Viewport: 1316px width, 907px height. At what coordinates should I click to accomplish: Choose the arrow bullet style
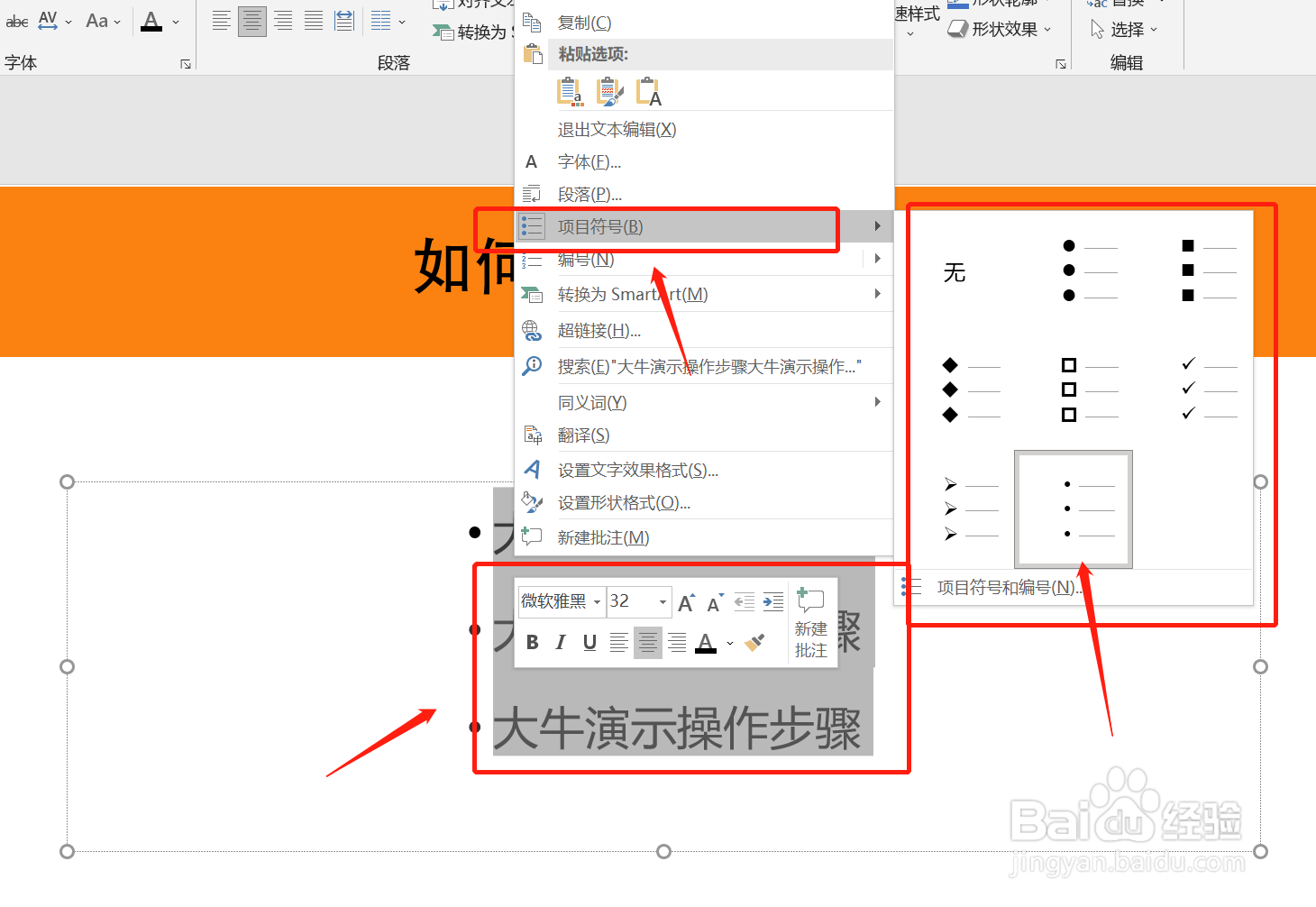coord(955,509)
